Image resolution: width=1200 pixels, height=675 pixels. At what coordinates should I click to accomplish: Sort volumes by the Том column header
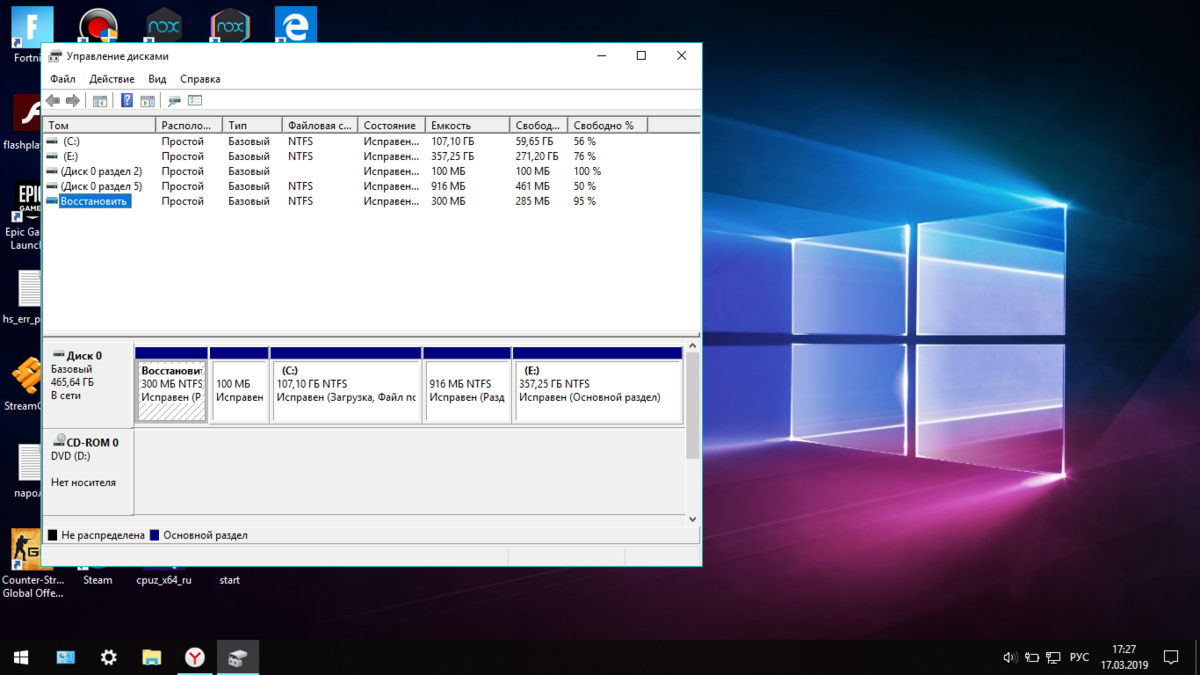(x=99, y=126)
